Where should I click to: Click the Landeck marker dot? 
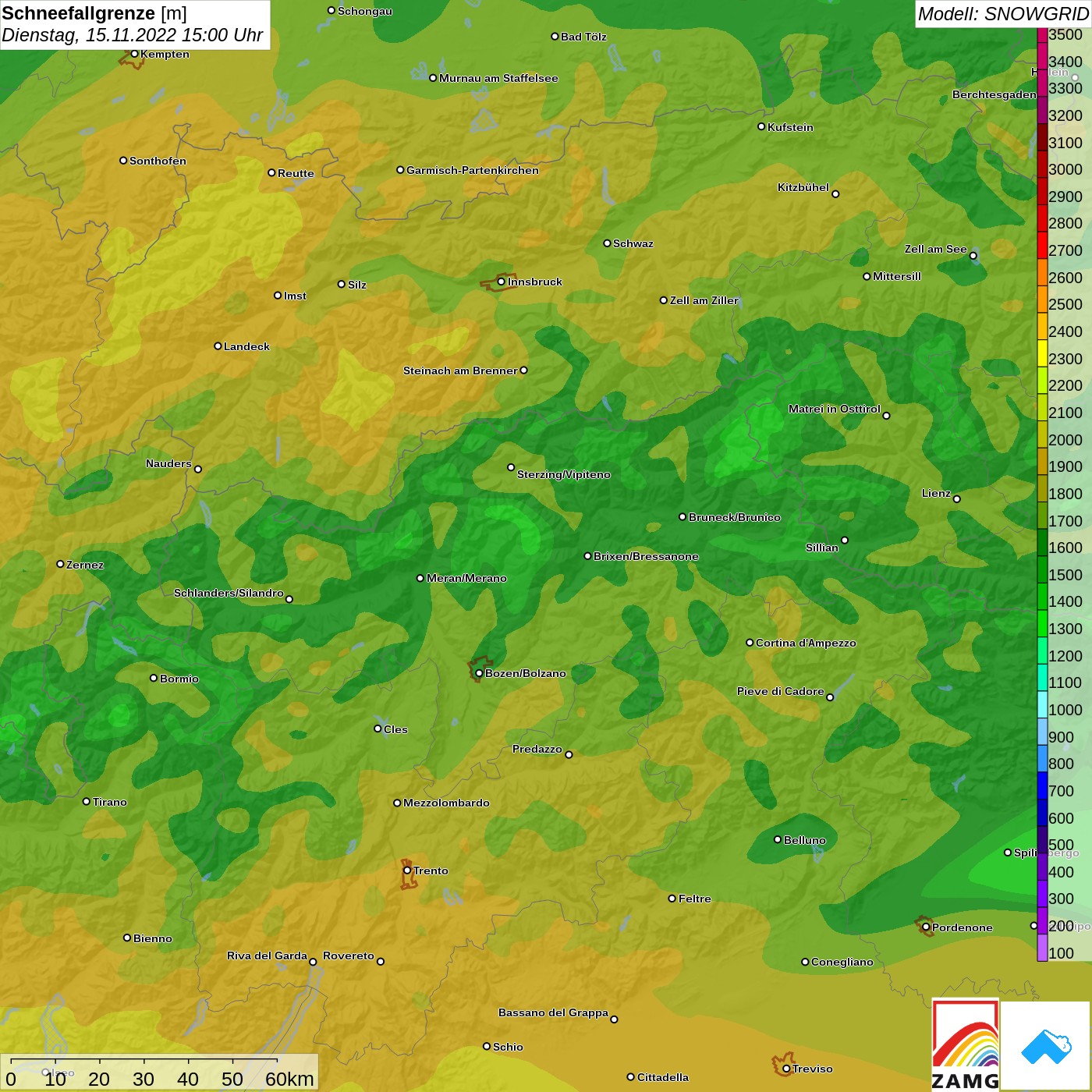[x=218, y=346]
